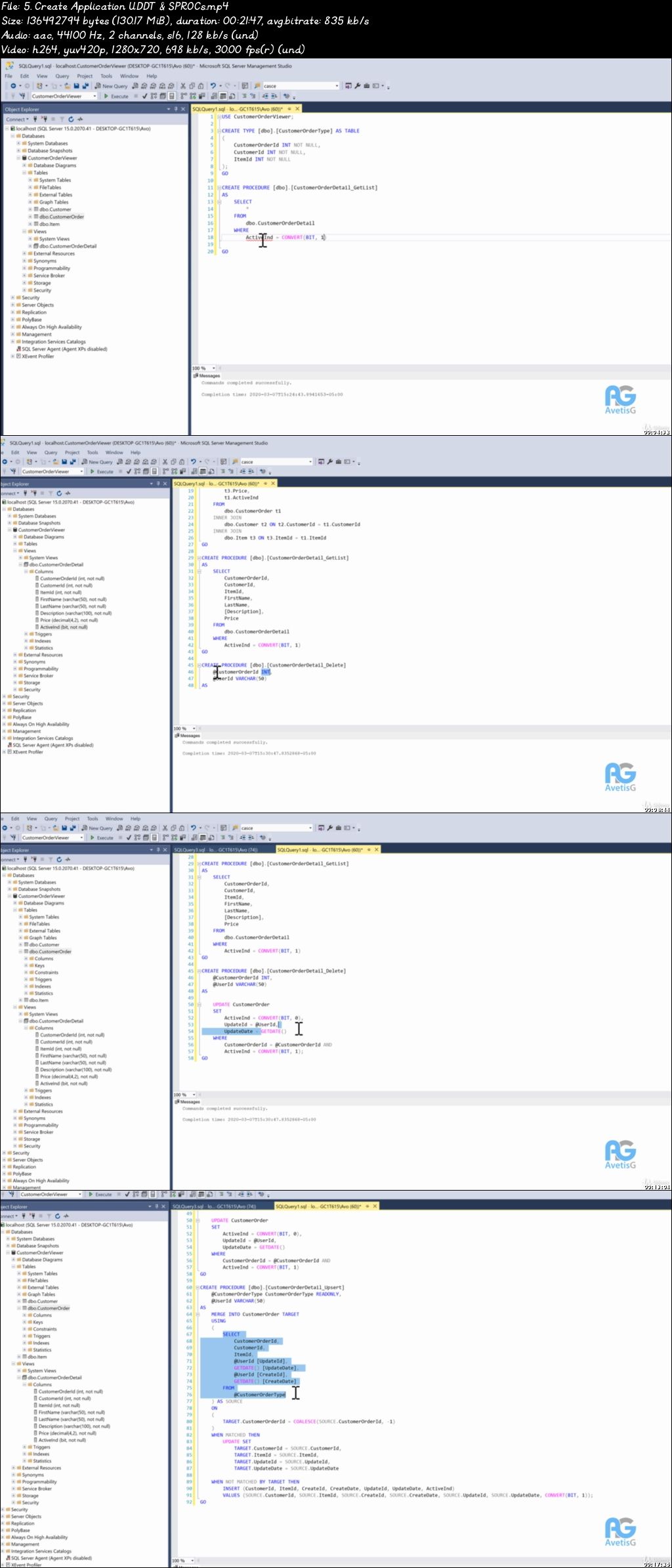Click the Save floppy icon in first frame

76,86
